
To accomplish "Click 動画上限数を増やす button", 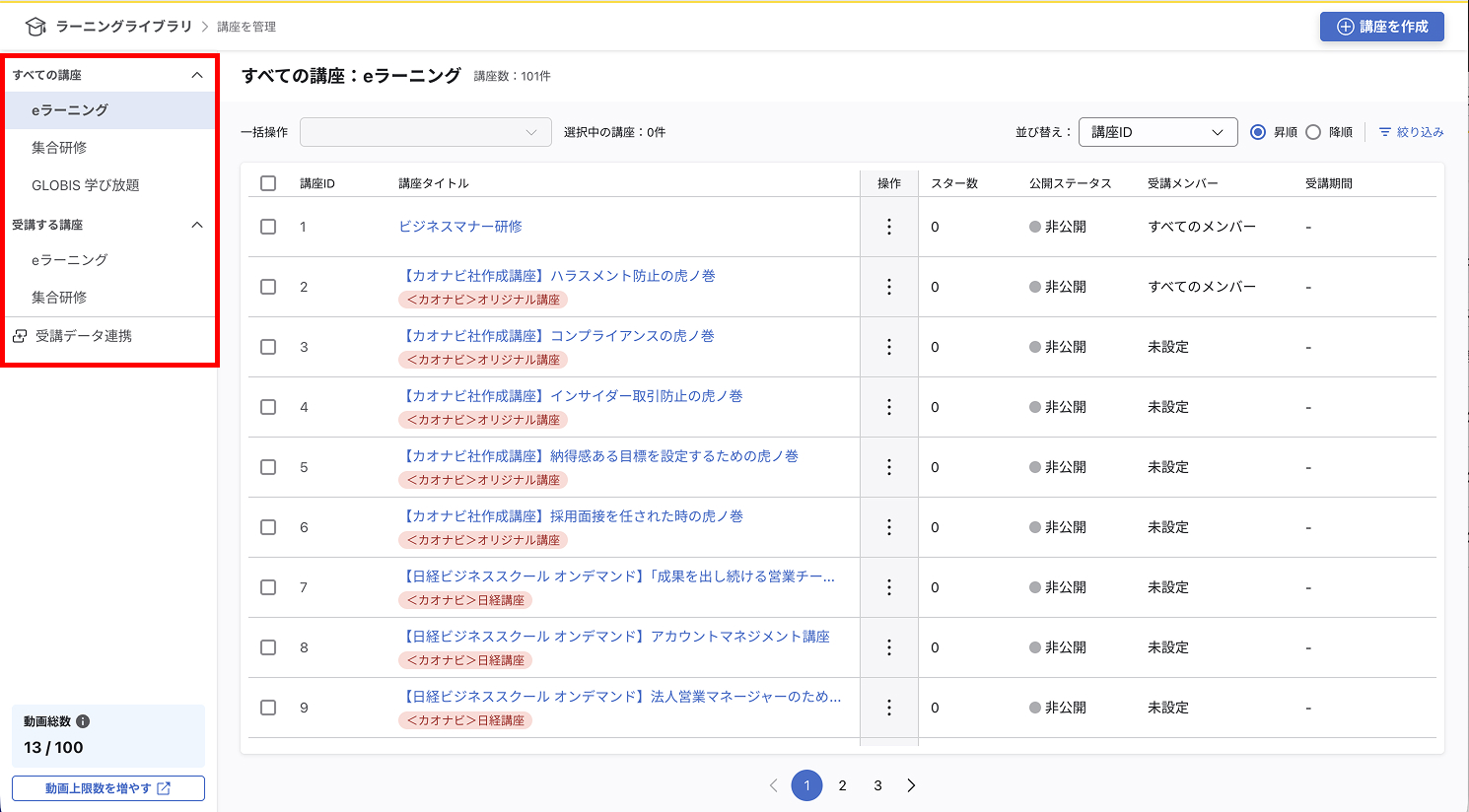I will [108, 788].
